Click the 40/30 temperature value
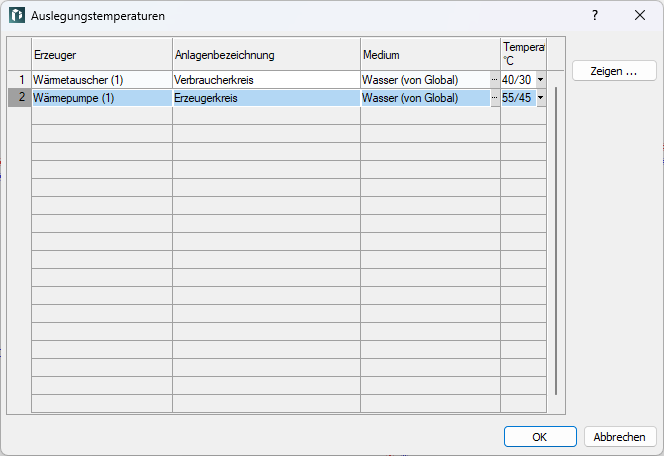Image resolution: width=664 pixels, height=456 pixels. click(x=518, y=80)
